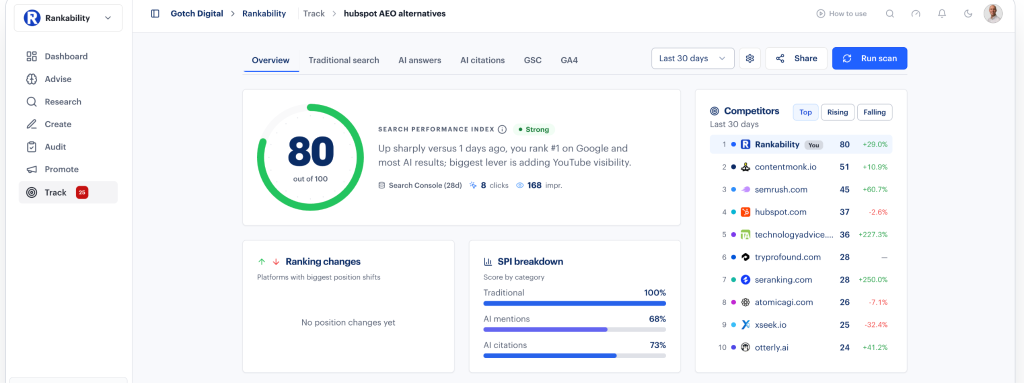Open the user profile avatar
This screenshot has height=383, width=1024.
(993, 14)
